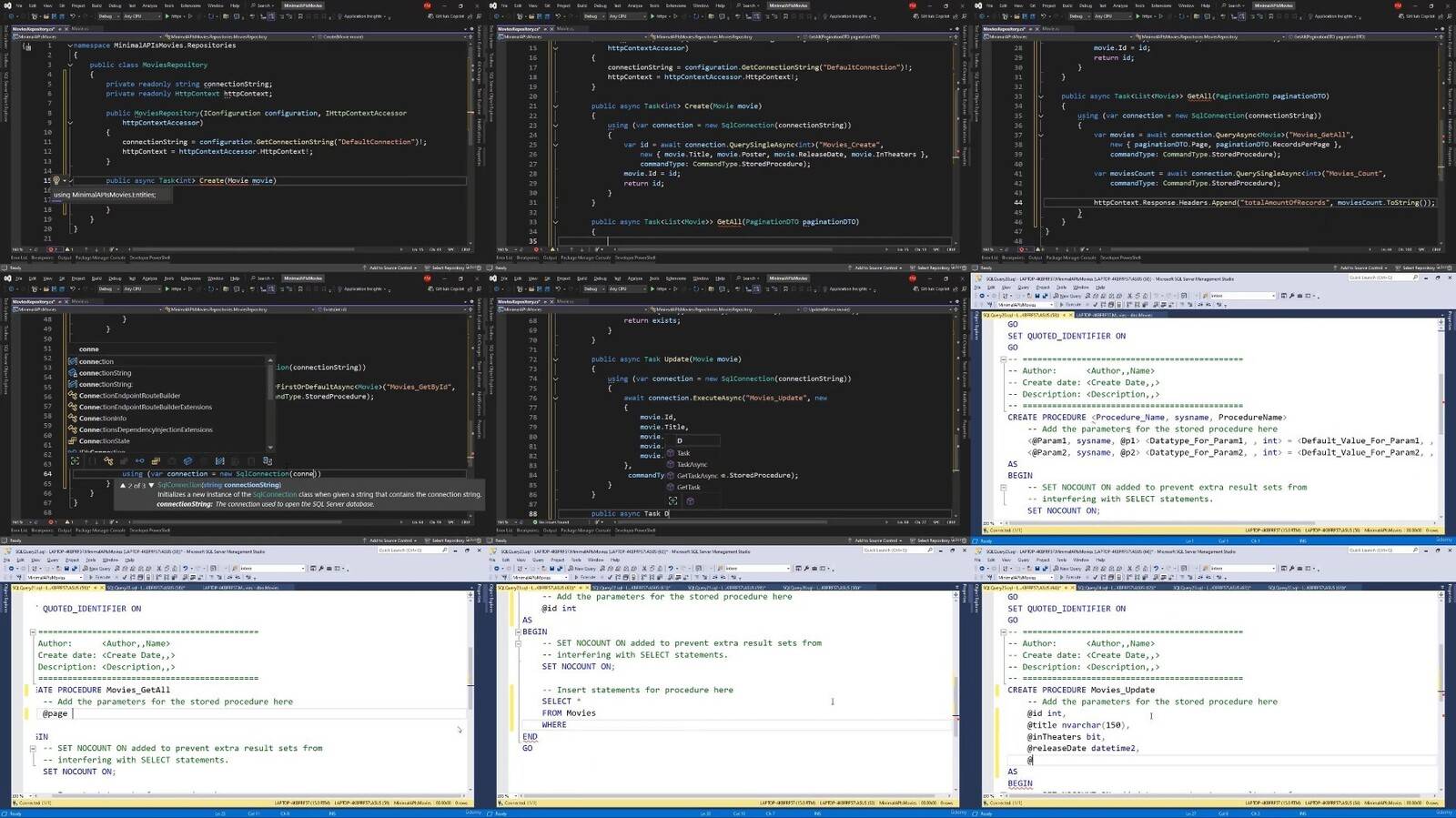Click Add to Source Control in the namespace code window
This screenshot has height=818, width=1456.
[x=391, y=268]
